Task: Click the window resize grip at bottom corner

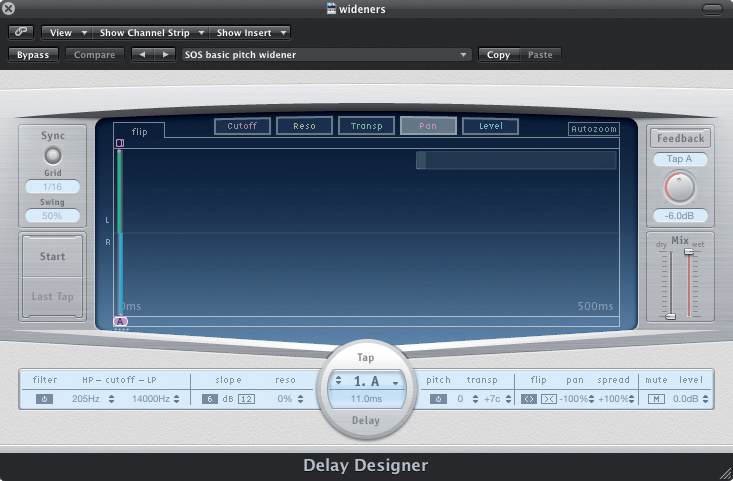Action: pos(726,474)
